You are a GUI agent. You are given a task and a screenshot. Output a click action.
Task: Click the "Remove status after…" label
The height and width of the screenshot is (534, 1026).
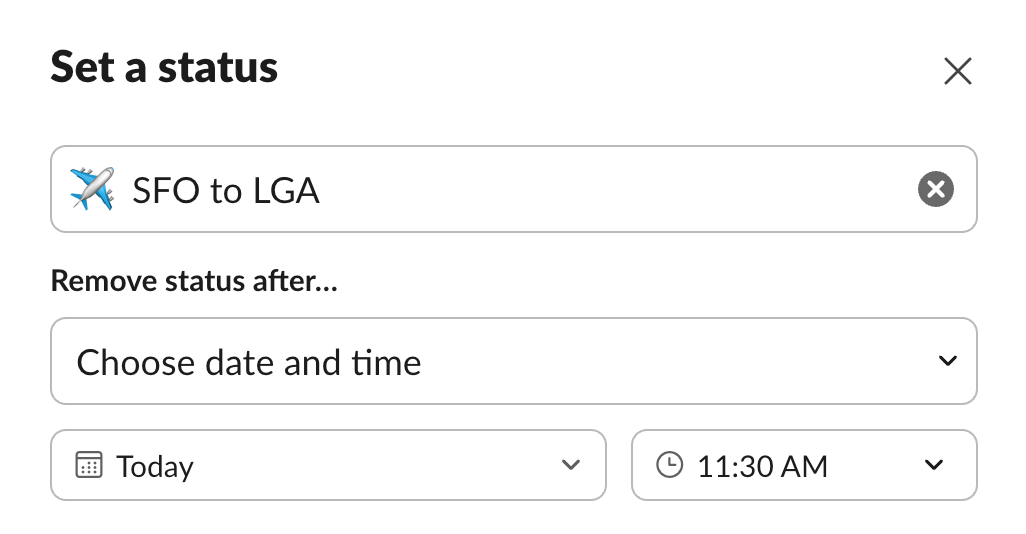coord(194,282)
